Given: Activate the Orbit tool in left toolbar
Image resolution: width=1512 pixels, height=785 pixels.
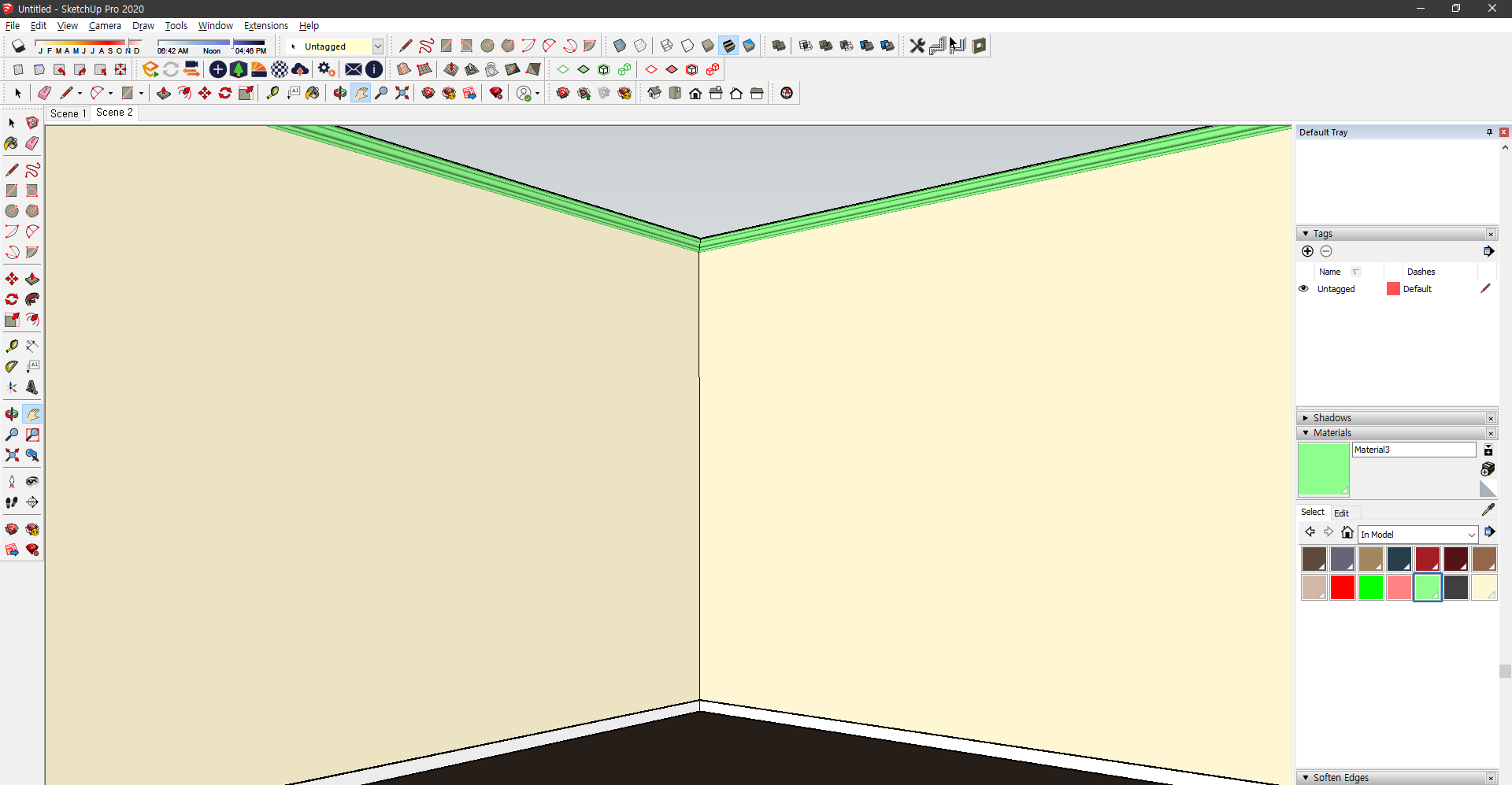Looking at the screenshot, I should click(x=12, y=414).
